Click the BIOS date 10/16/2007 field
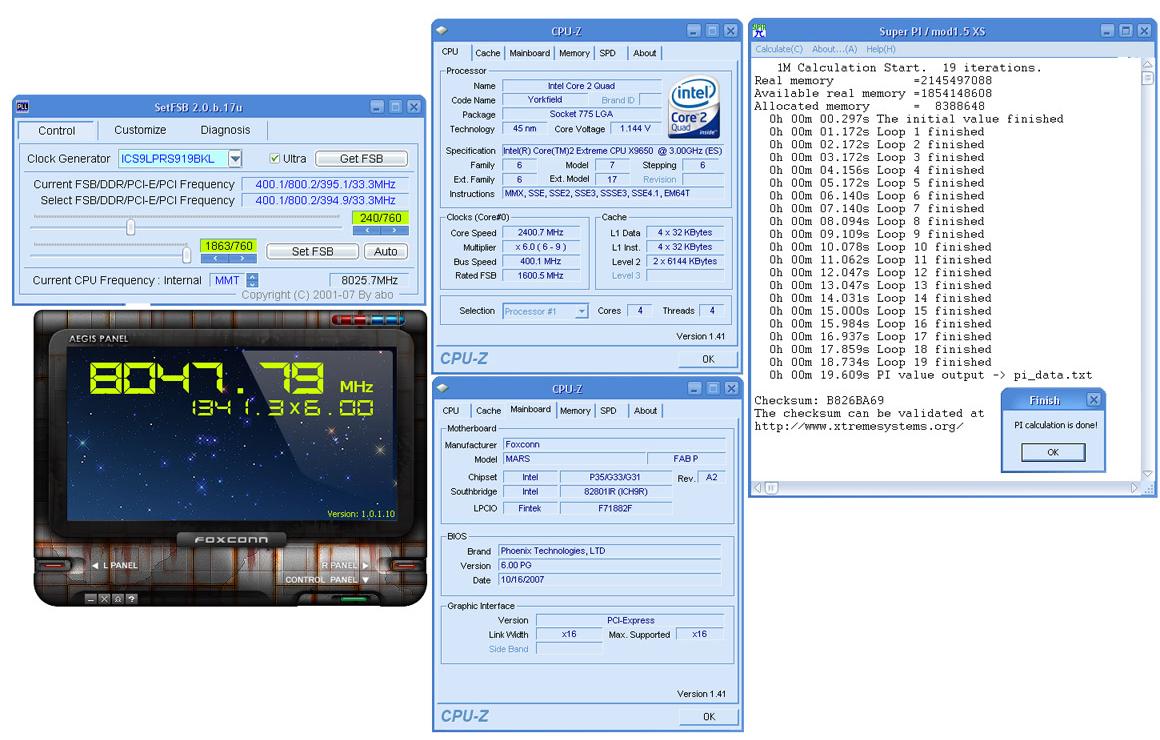Image resolution: width=1160 pixels, height=740 pixels. 610,580
